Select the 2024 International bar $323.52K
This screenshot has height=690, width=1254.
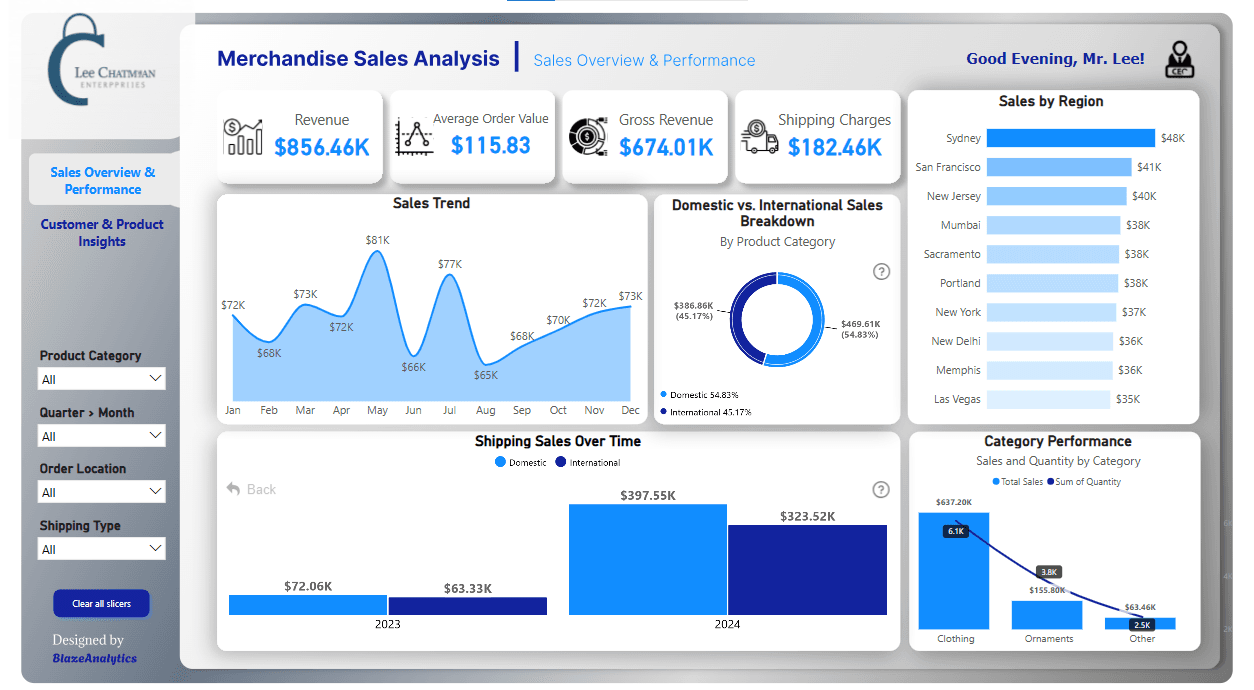[x=807, y=570]
